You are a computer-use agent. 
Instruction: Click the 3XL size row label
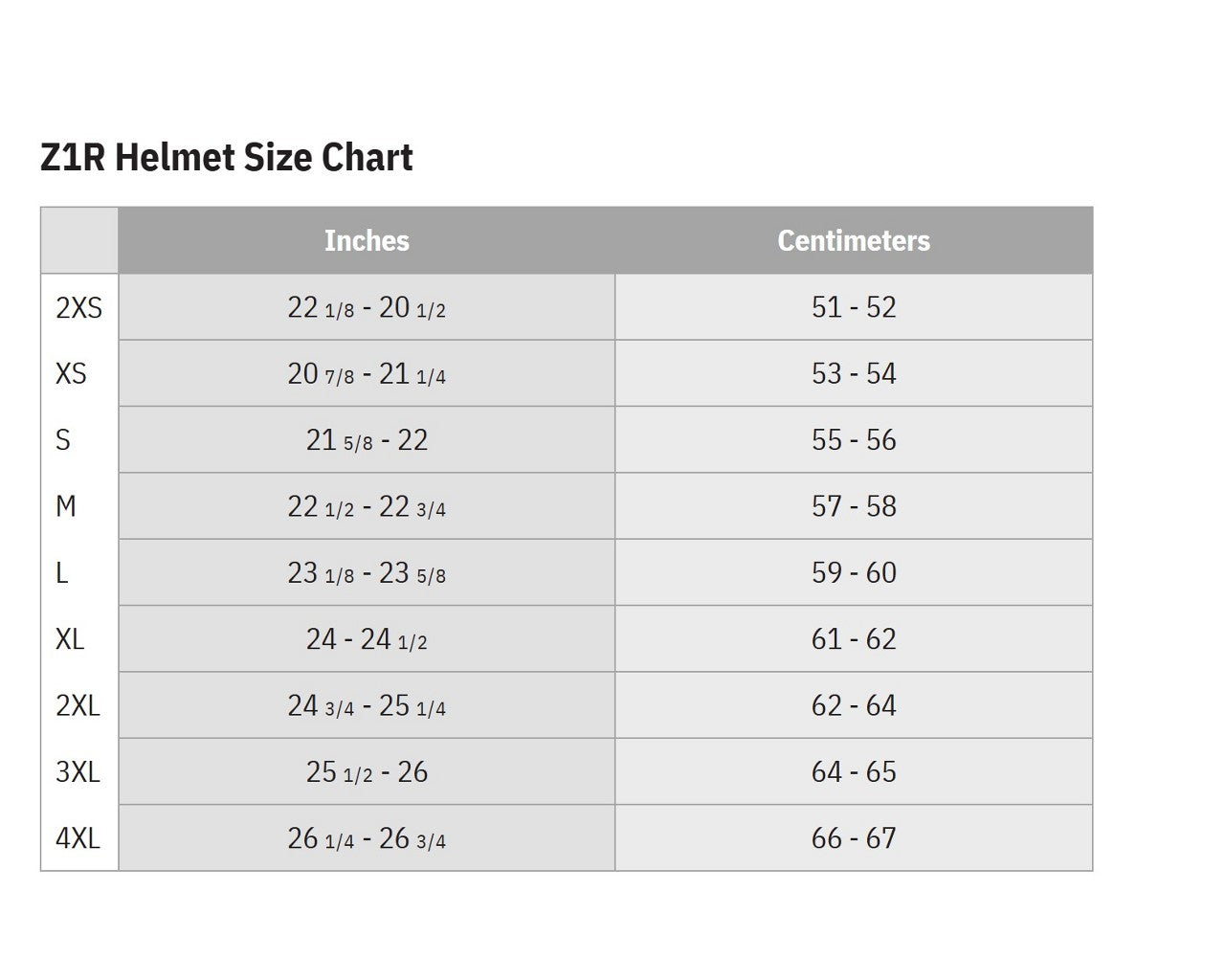[78, 772]
